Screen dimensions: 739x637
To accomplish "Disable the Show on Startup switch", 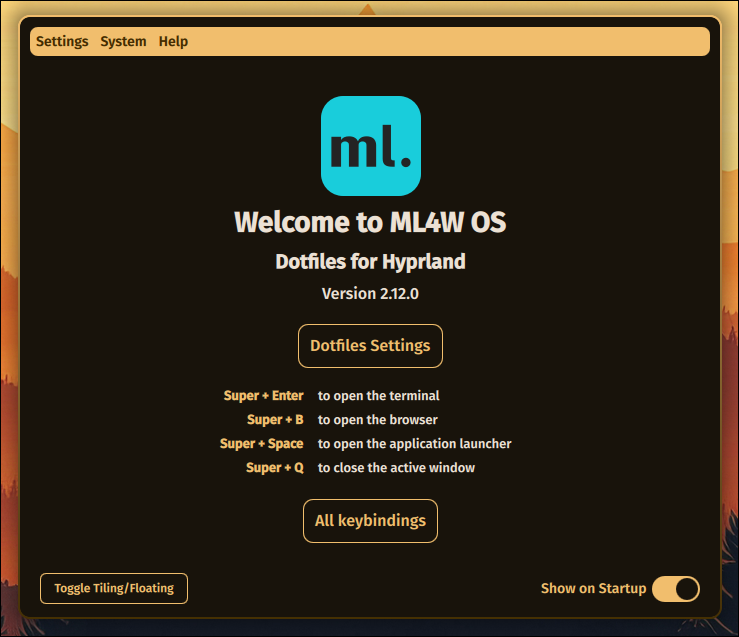I will coord(675,589).
